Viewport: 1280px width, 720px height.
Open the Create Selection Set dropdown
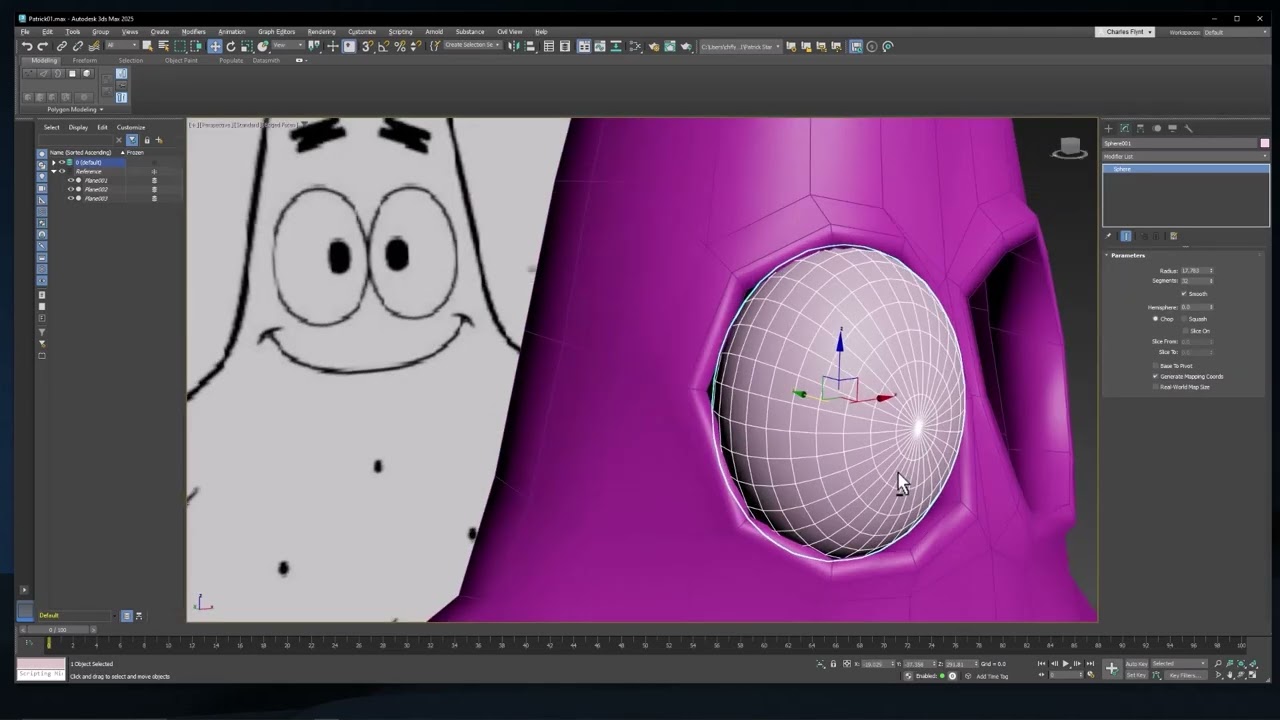[x=474, y=46]
